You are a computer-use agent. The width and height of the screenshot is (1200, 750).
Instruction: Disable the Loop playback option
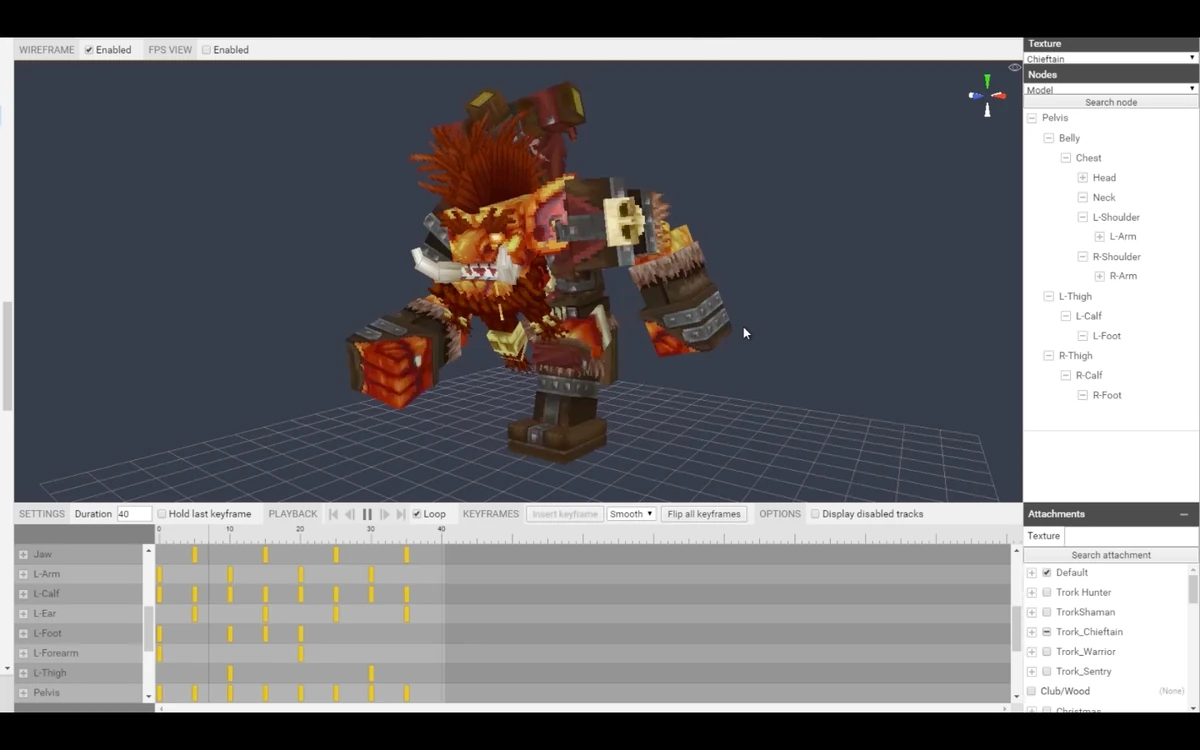click(416, 513)
